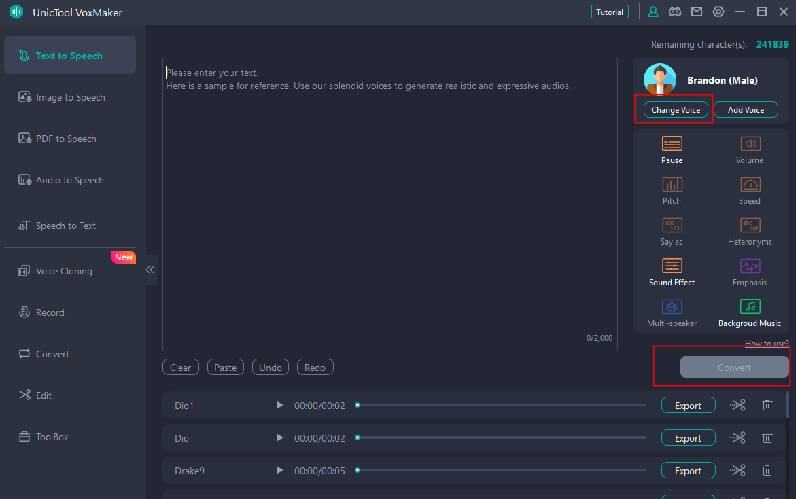This screenshot has height=499, width=796.
Task: Select the Speed control icon
Action: [x=750, y=185]
